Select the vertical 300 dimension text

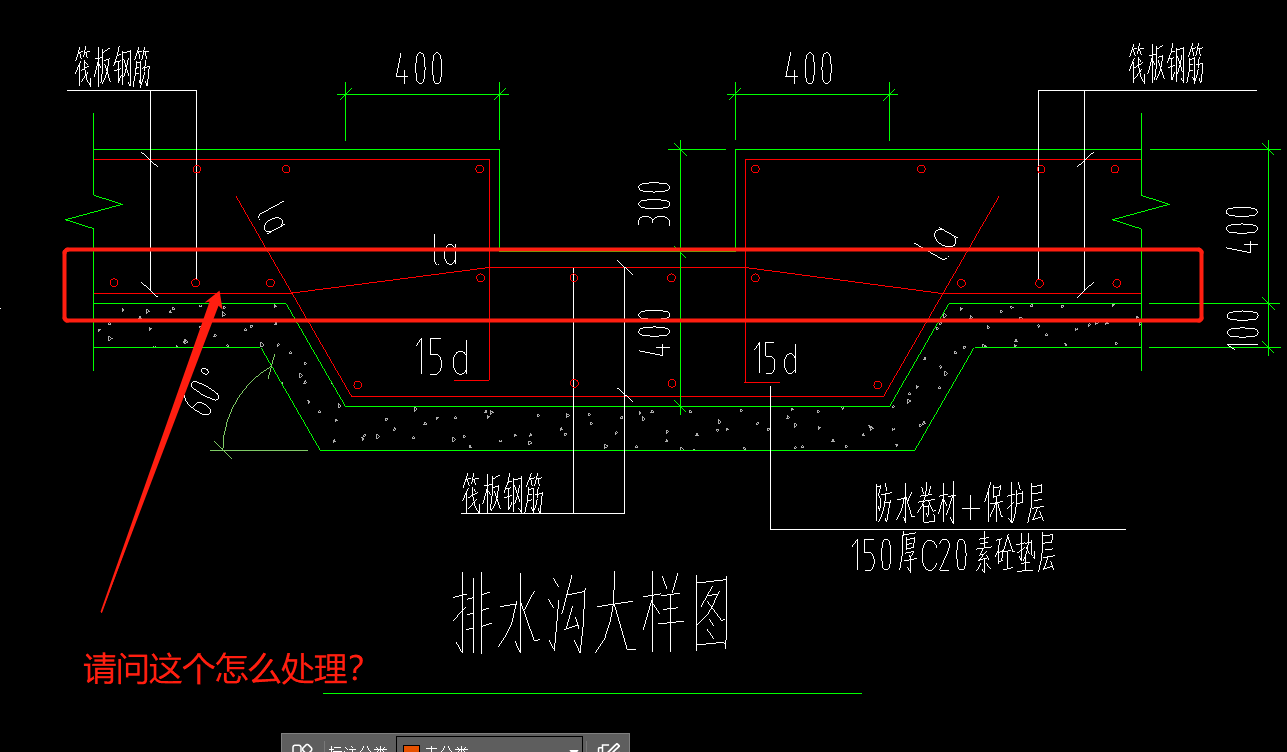[x=654, y=204]
